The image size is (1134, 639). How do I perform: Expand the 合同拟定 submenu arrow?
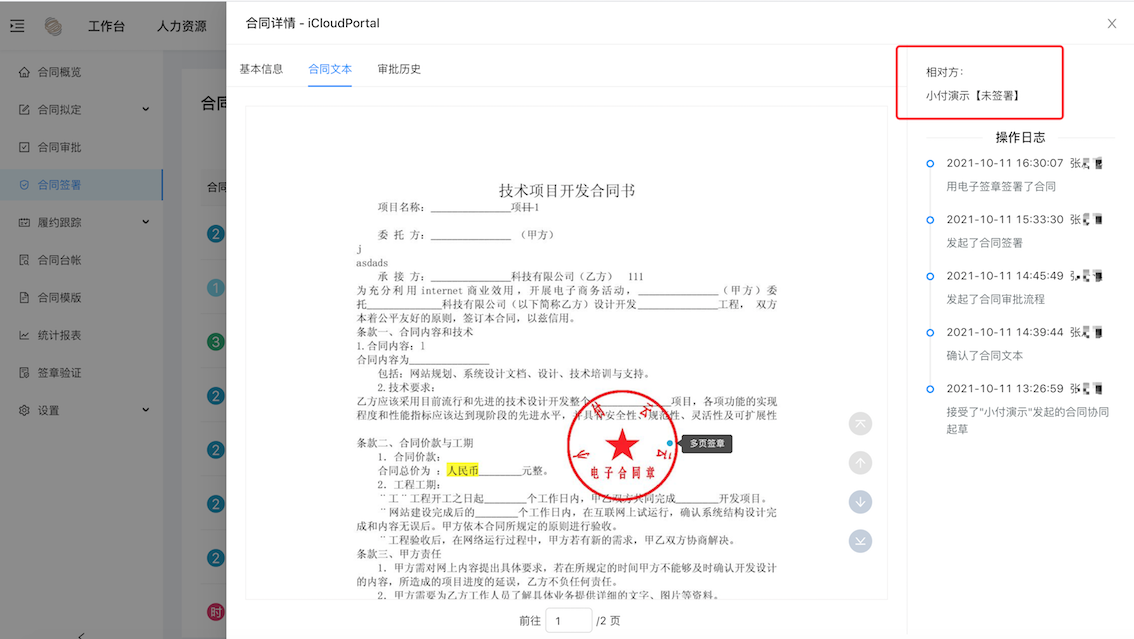click(145, 109)
